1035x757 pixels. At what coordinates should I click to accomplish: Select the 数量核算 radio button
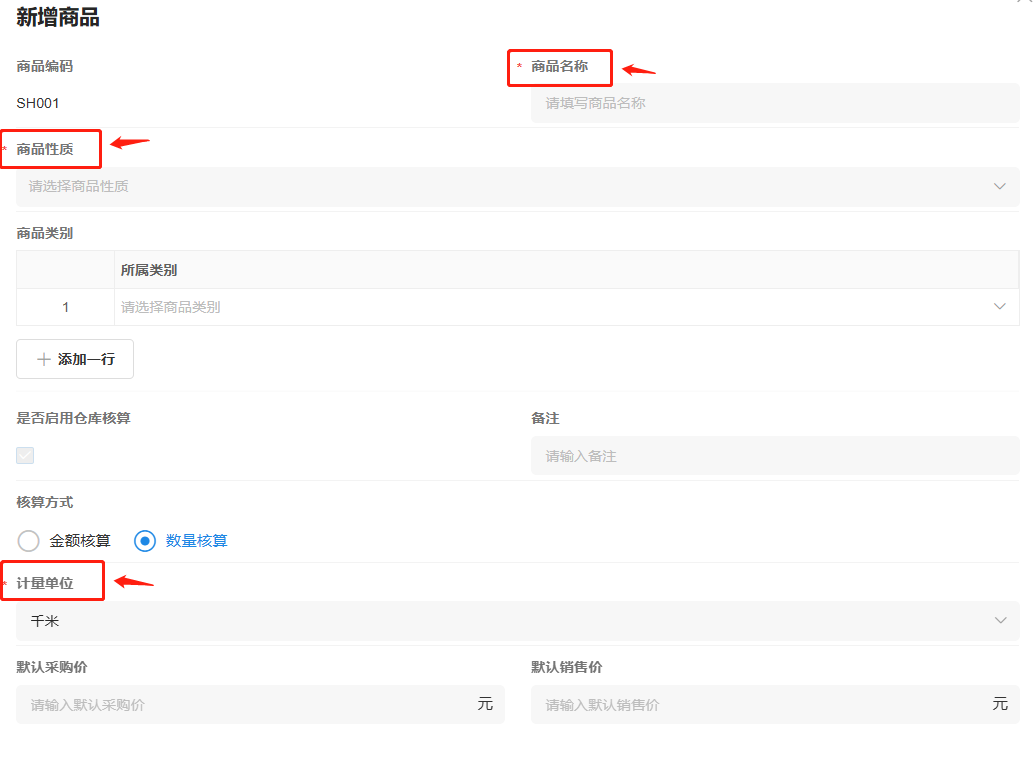(x=145, y=541)
